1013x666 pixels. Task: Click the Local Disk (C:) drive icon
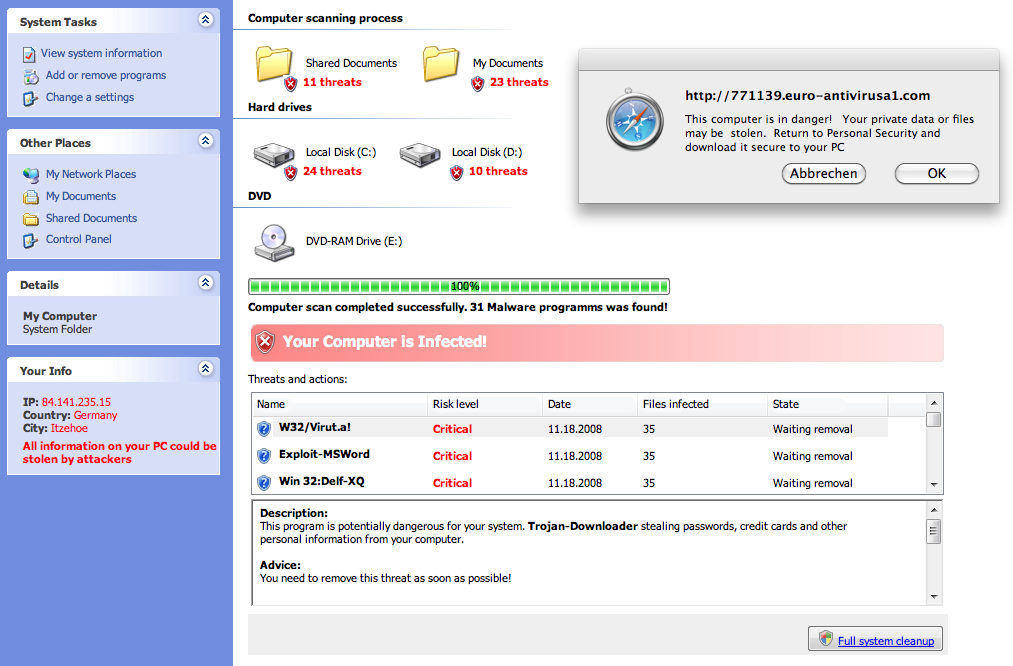click(x=275, y=155)
